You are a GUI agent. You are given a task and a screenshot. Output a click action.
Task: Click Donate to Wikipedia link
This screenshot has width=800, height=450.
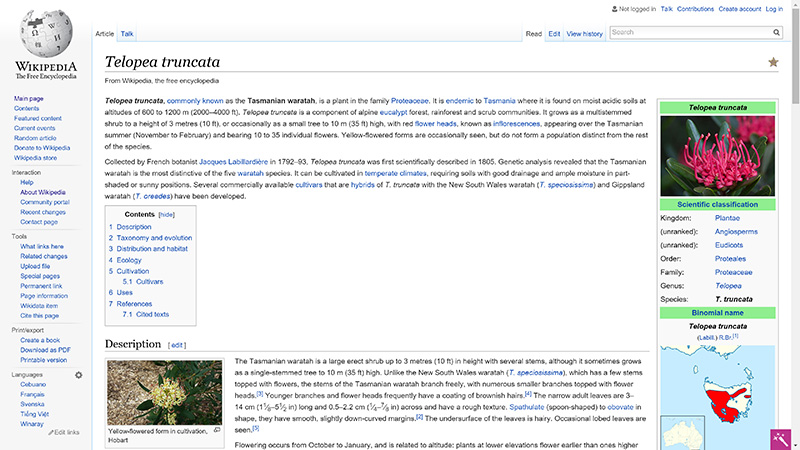coord(42,148)
